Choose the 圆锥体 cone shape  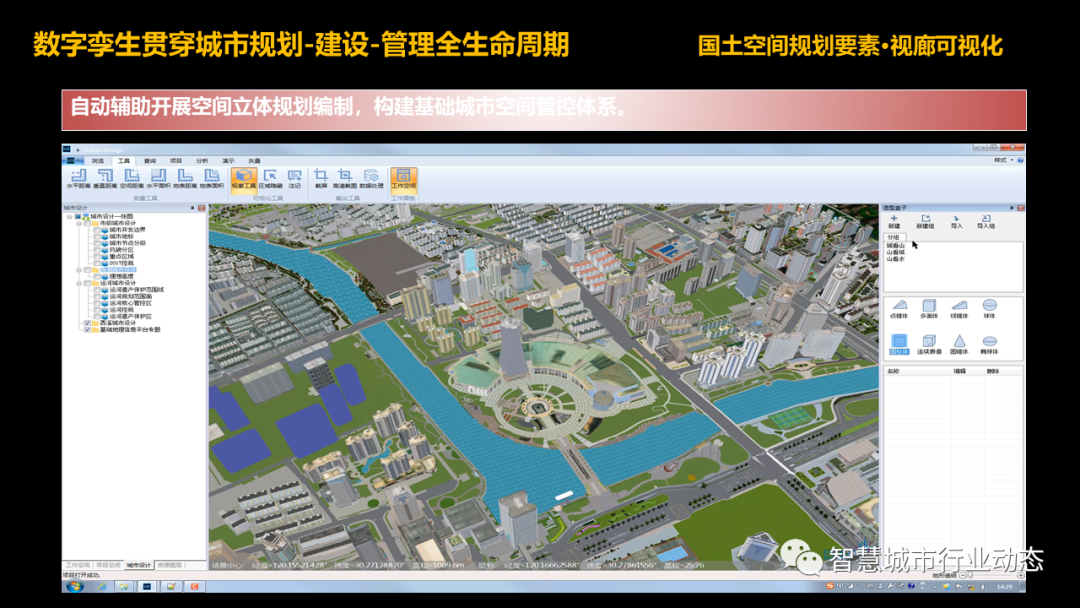coord(959,344)
